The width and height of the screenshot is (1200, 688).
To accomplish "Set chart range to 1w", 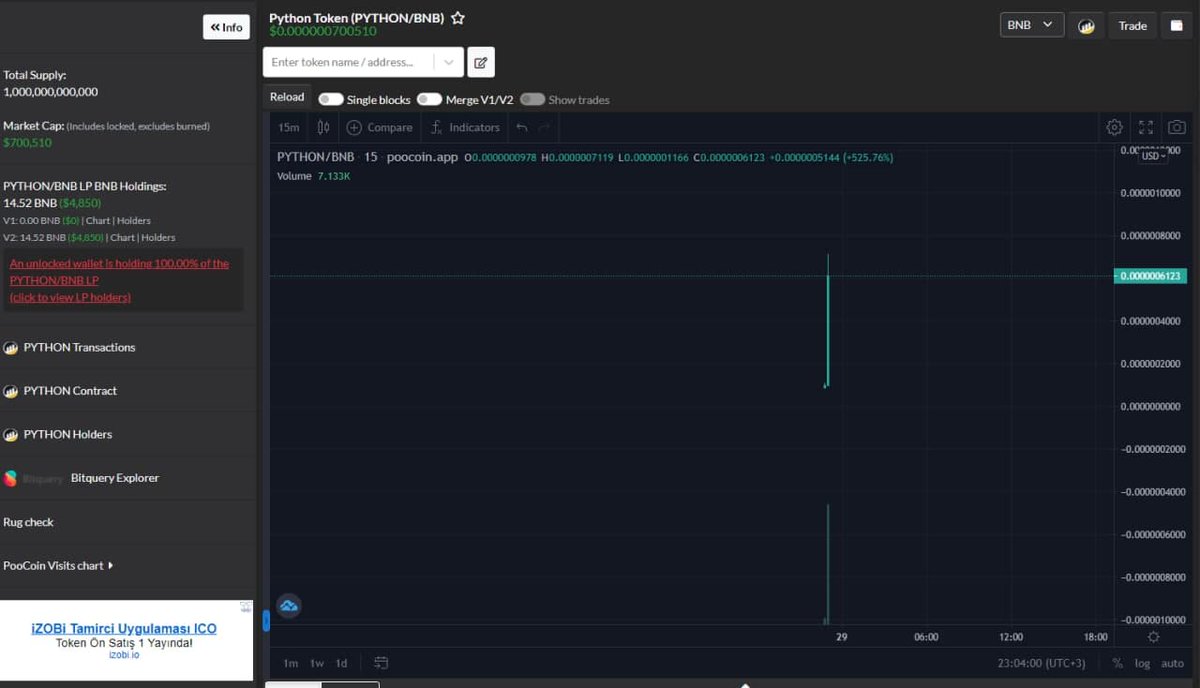I will click(316, 663).
